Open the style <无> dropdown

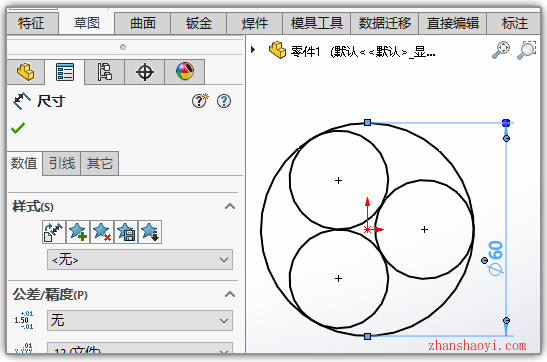pos(140,259)
